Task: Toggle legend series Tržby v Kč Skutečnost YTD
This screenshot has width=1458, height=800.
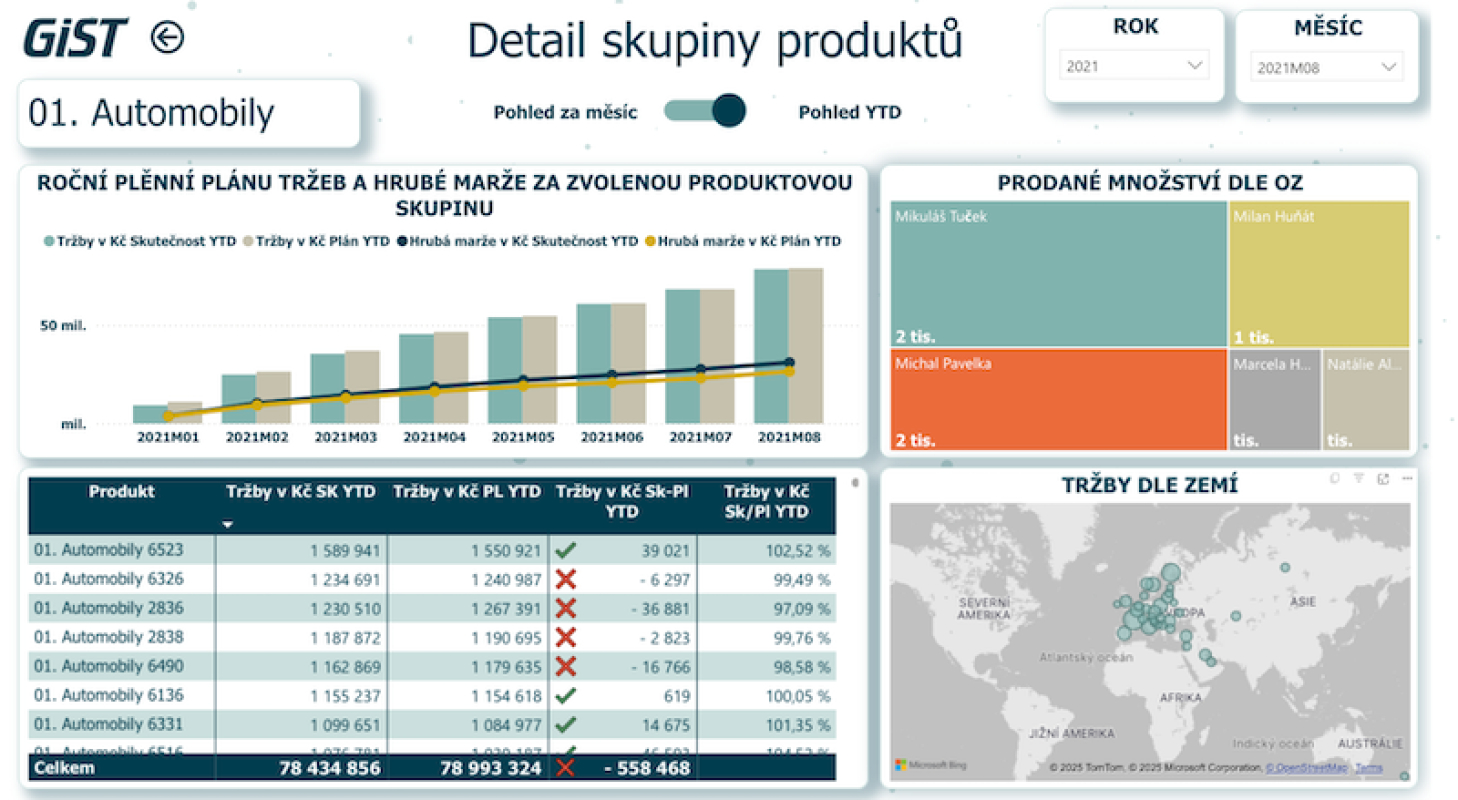Action: tap(140, 241)
